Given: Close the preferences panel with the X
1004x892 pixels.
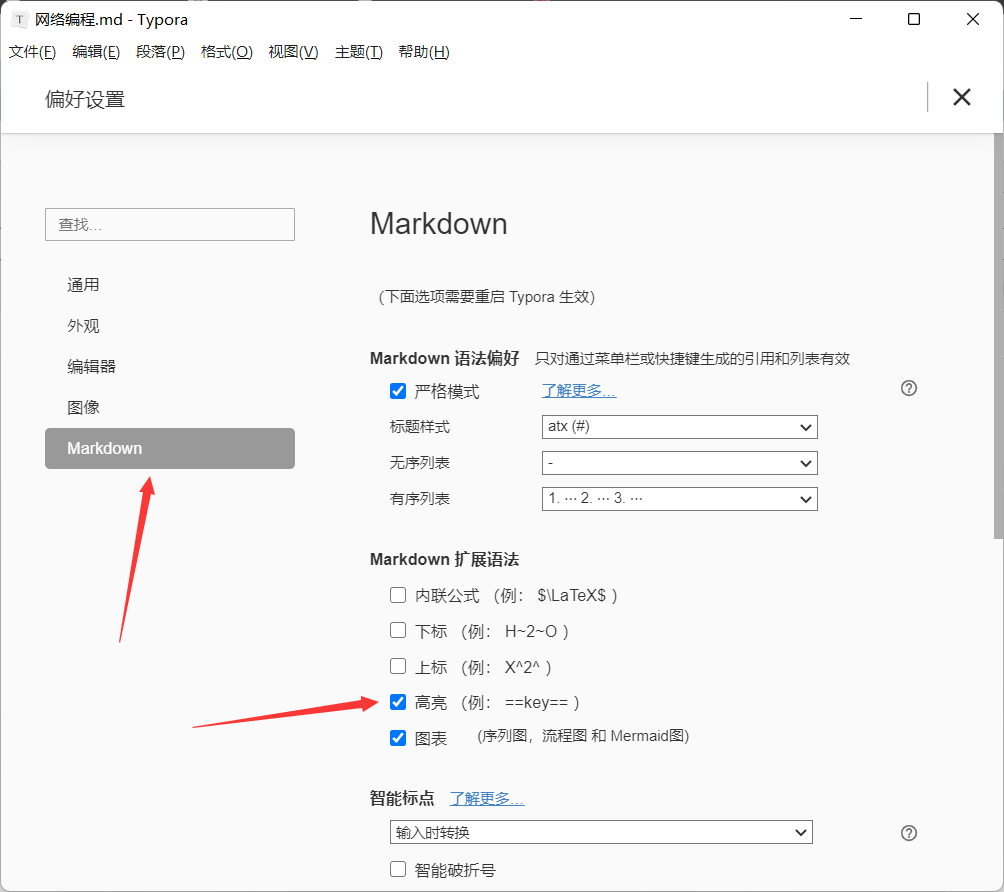Looking at the screenshot, I should pyautogui.click(x=961, y=97).
